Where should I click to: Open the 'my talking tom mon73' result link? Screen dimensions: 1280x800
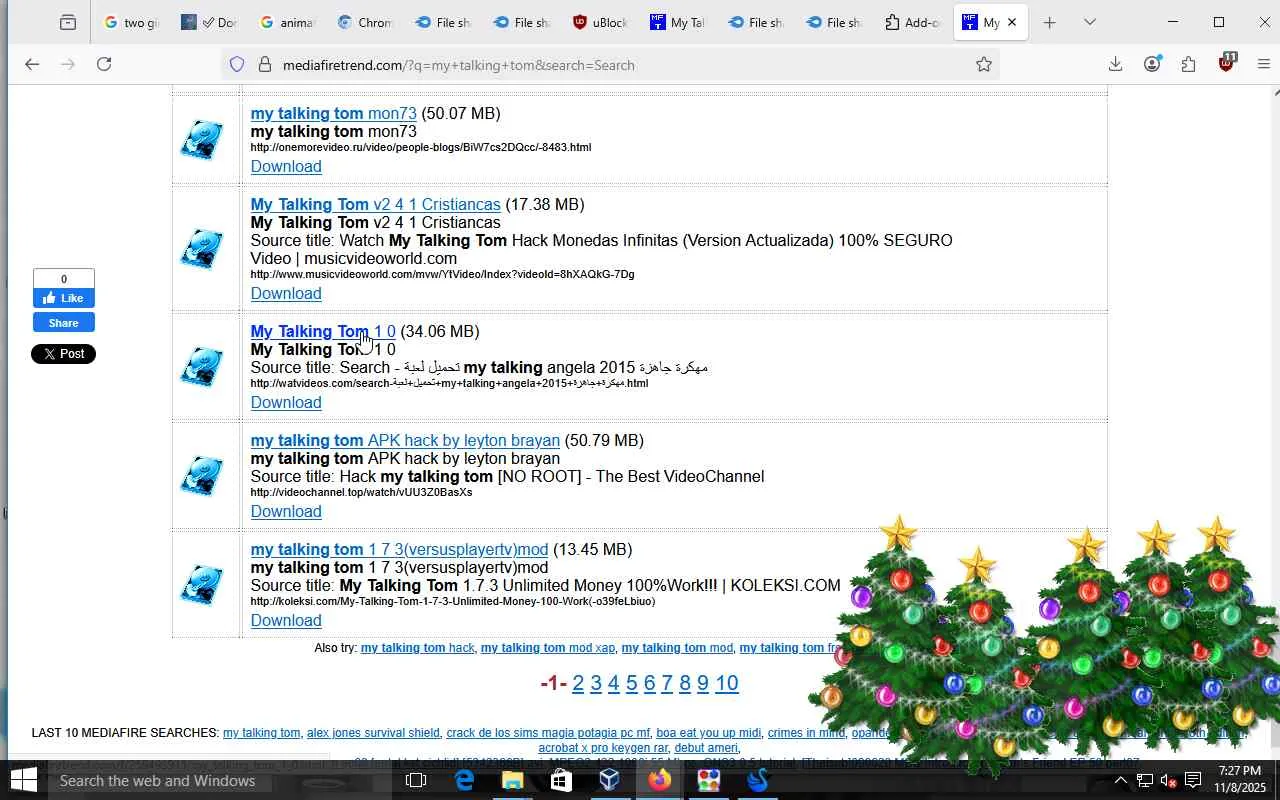[333, 113]
